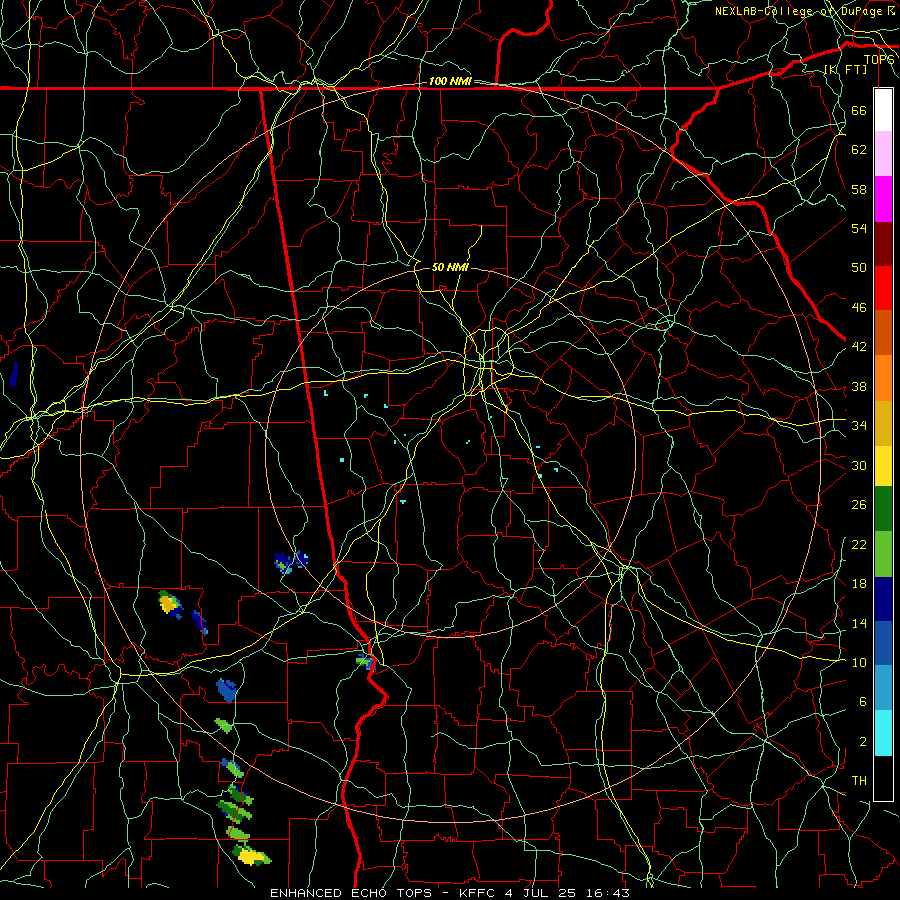Image resolution: width=900 pixels, height=900 pixels.
Task: Click the legend value '14'
Action: 859,623
